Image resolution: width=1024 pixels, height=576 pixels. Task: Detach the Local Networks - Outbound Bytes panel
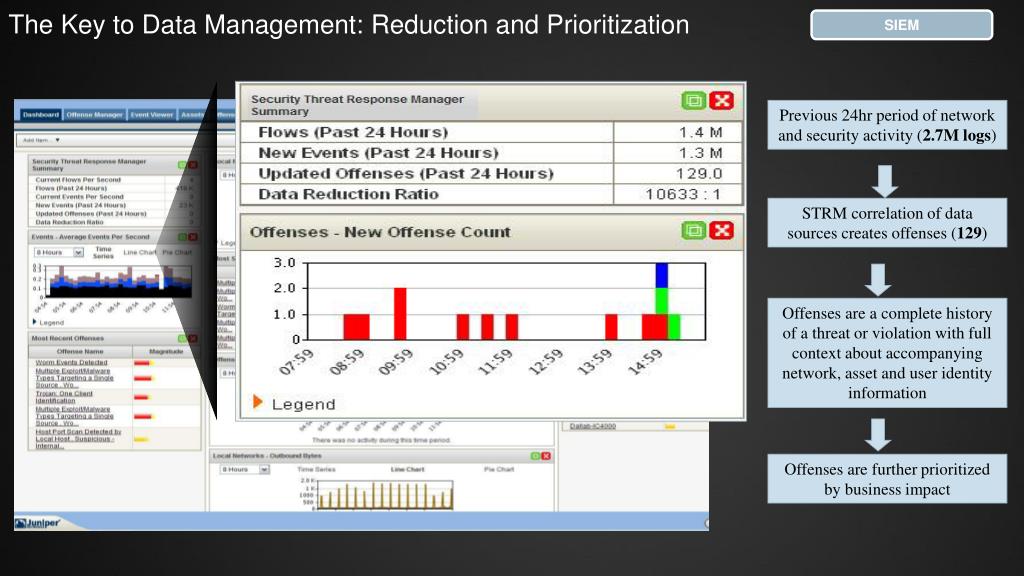point(536,456)
